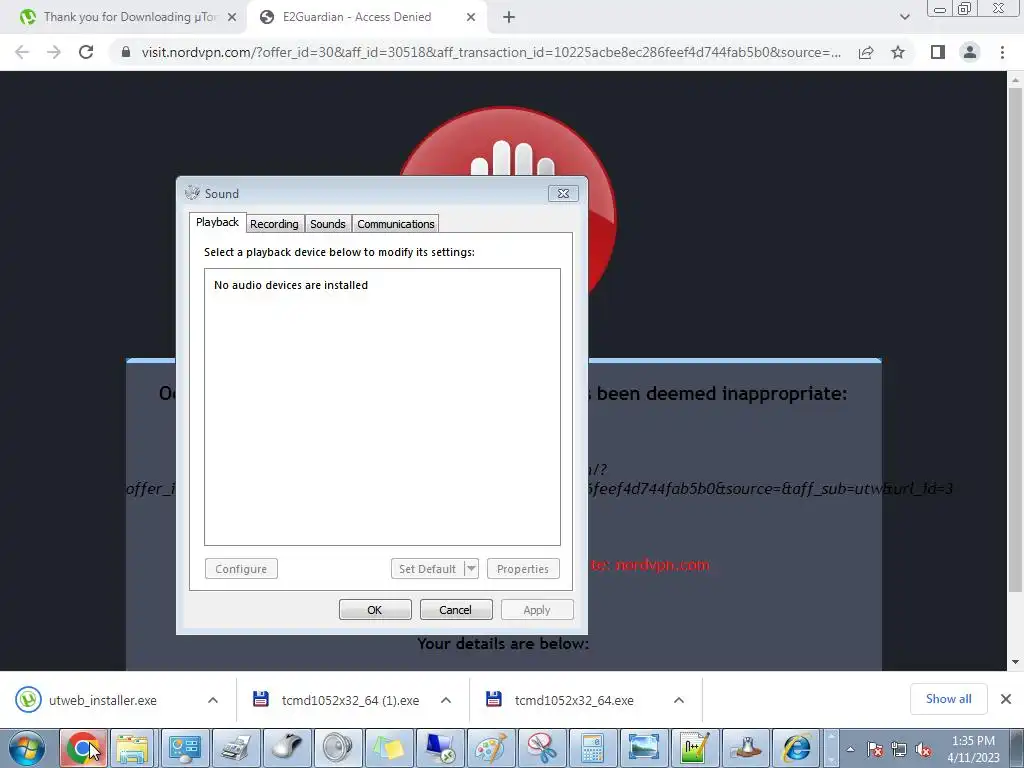Click 'No audio devices are installed' text
This screenshot has height=768, width=1024.
click(291, 285)
